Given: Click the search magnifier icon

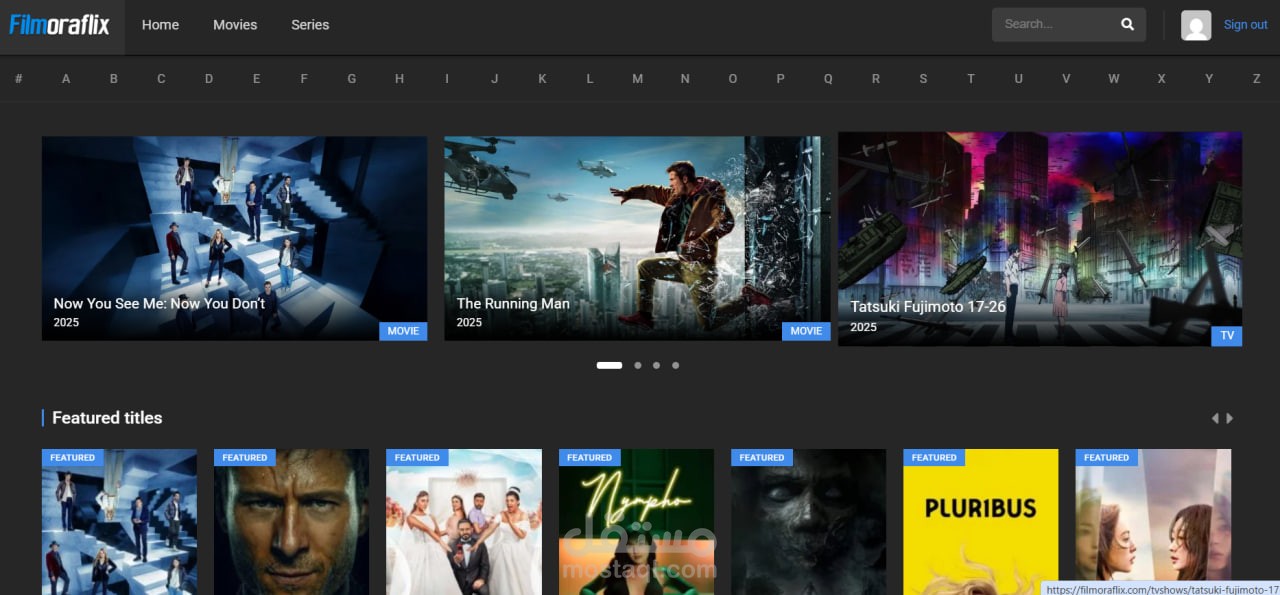Looking at the screenshot, I should (x=1127, y=24).
